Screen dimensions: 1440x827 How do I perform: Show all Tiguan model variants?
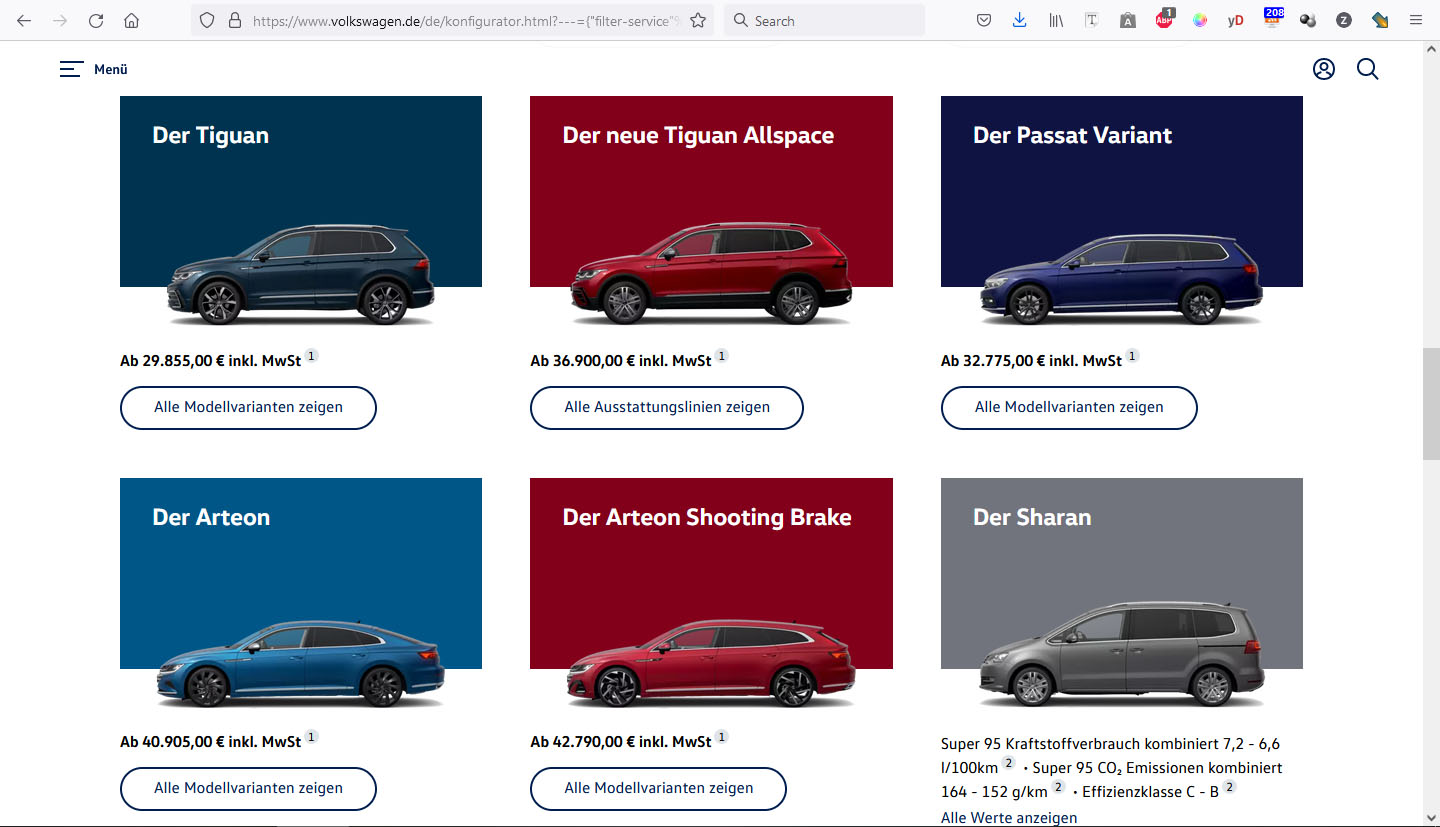pyautogui.click(x=248, y=408)
